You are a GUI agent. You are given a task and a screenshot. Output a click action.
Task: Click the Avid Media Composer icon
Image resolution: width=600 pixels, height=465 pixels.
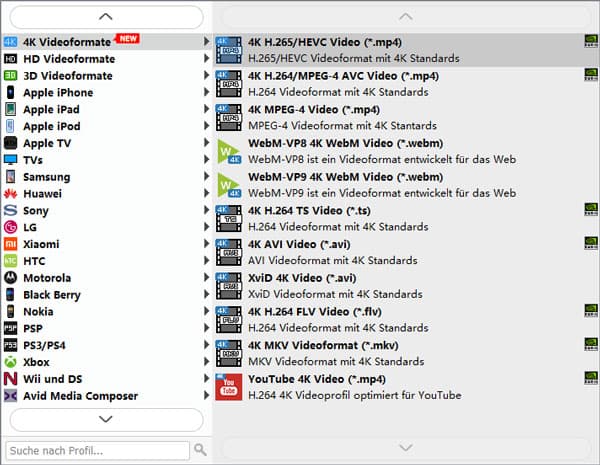(11, 396)
